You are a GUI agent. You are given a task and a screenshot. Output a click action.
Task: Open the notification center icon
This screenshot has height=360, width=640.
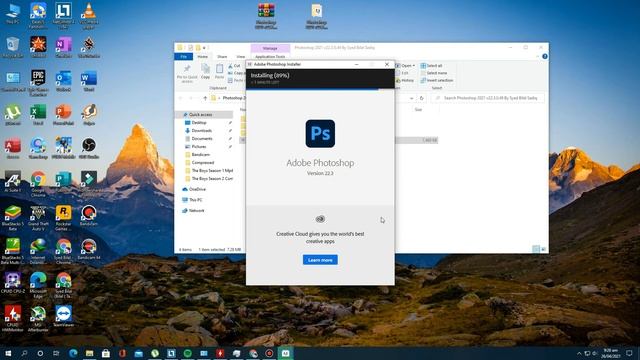(629, 353)
